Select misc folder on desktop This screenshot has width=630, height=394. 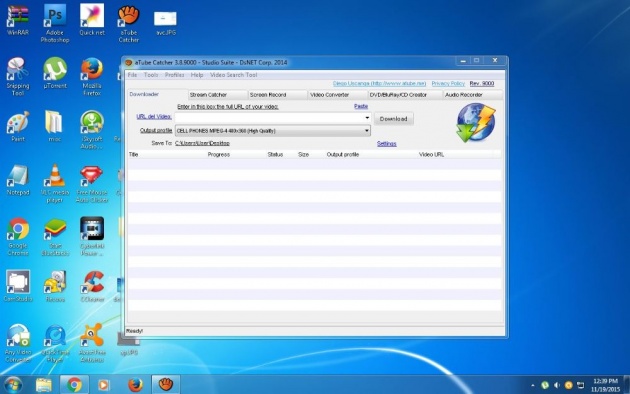pyautogui.click(x=55, y=126)
